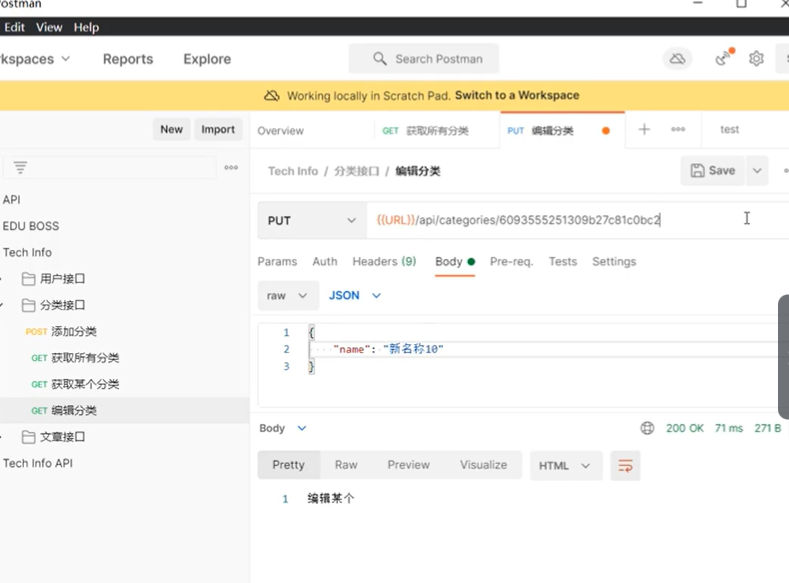Click the Save button
Image resolution: width=789 pixels, height=583 pixels.
(x=713, y=171)
